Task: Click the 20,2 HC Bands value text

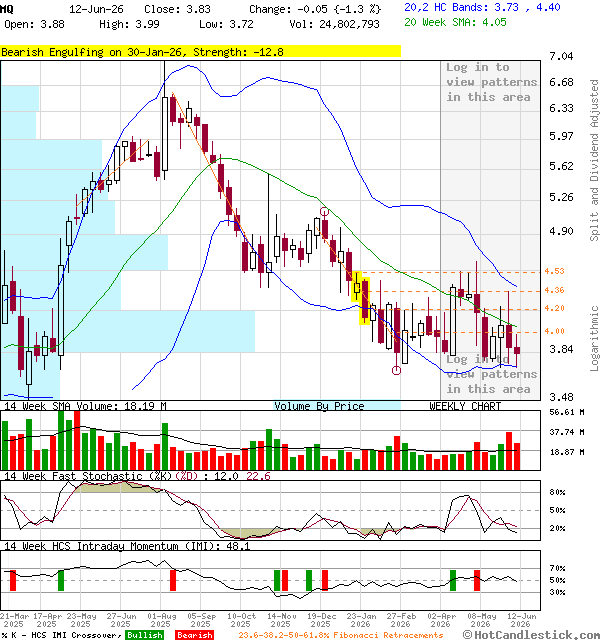Action: pos(482,7)
